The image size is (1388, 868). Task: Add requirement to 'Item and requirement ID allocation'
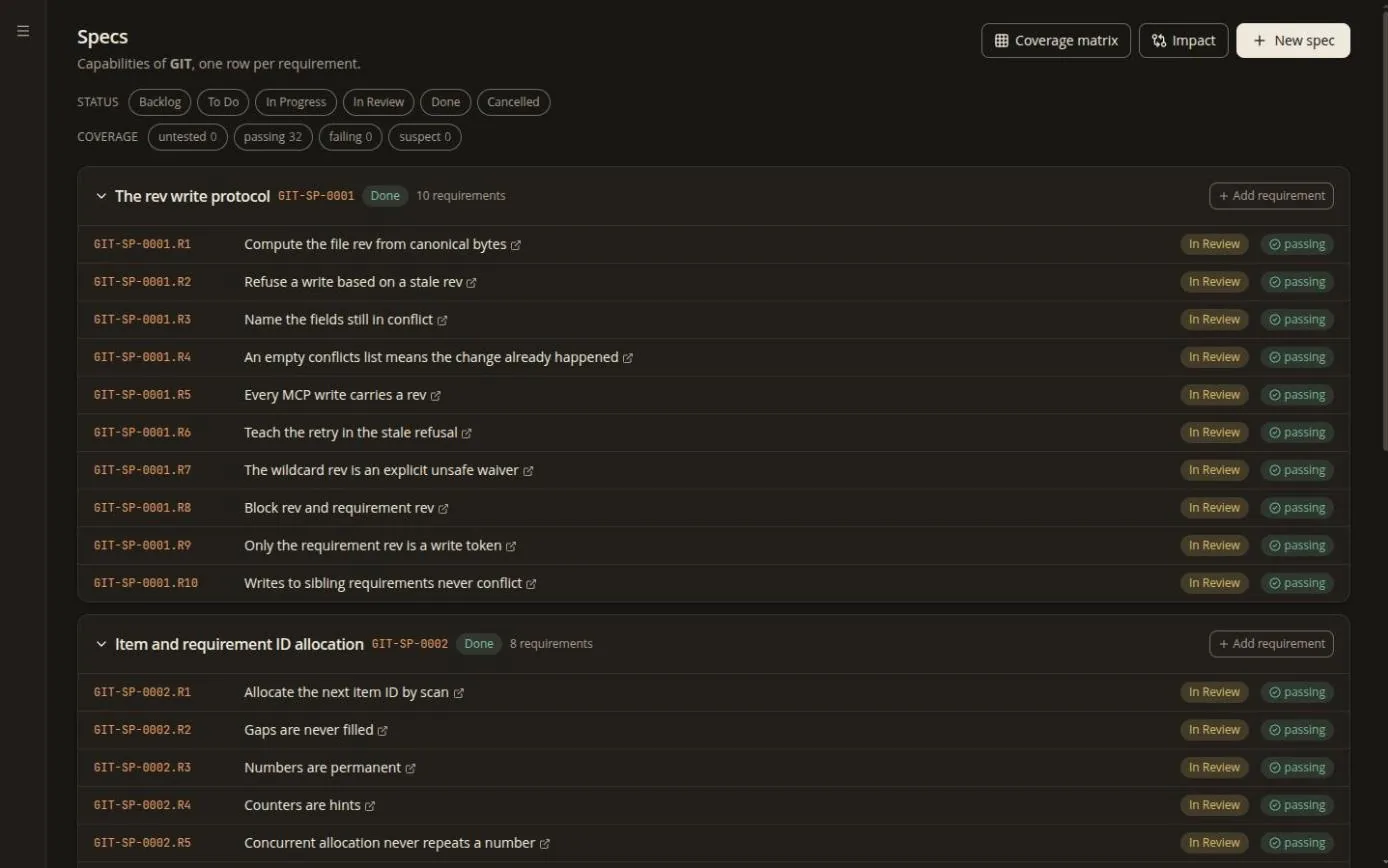click(1271, 644)
